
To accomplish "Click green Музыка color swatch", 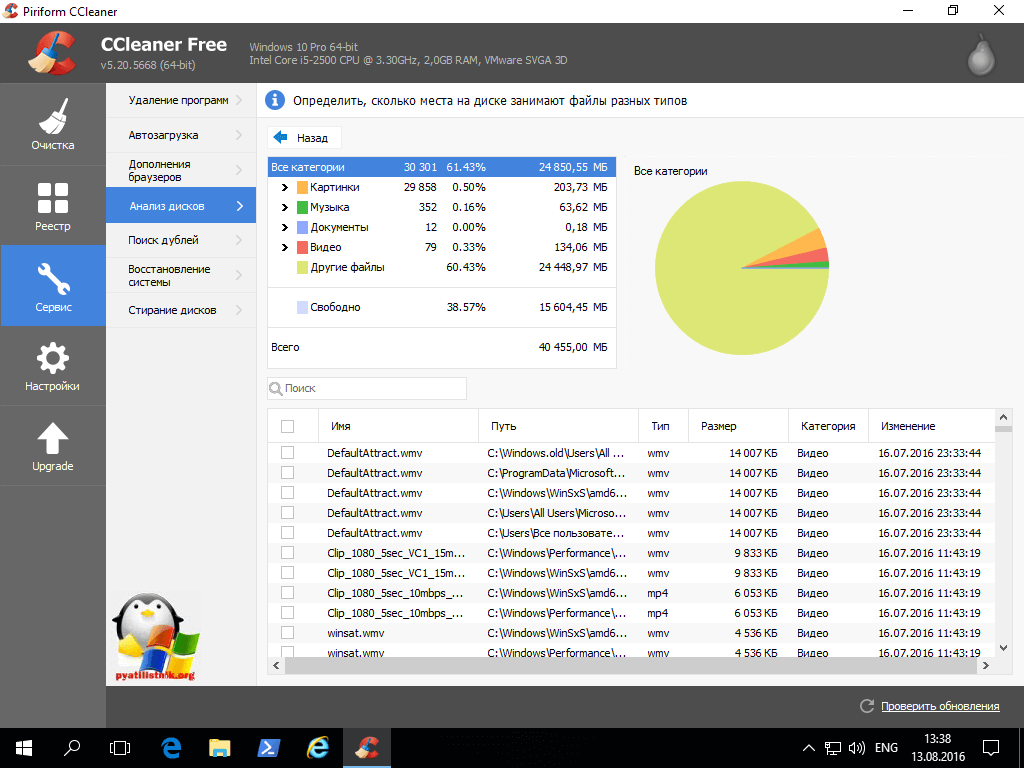I will pyautogui.click(x=302, y=208).
